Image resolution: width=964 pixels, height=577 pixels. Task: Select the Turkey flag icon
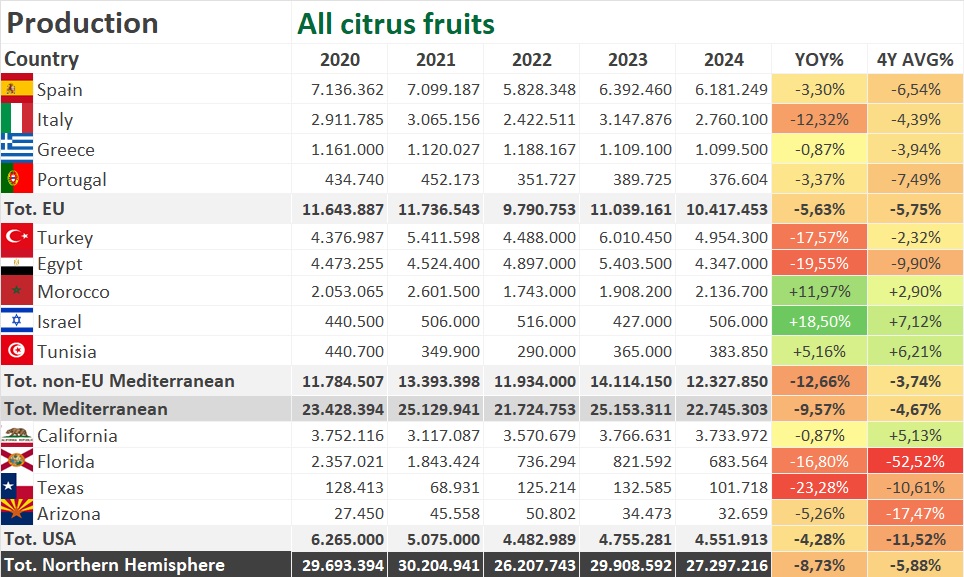[x=17, y=237]
